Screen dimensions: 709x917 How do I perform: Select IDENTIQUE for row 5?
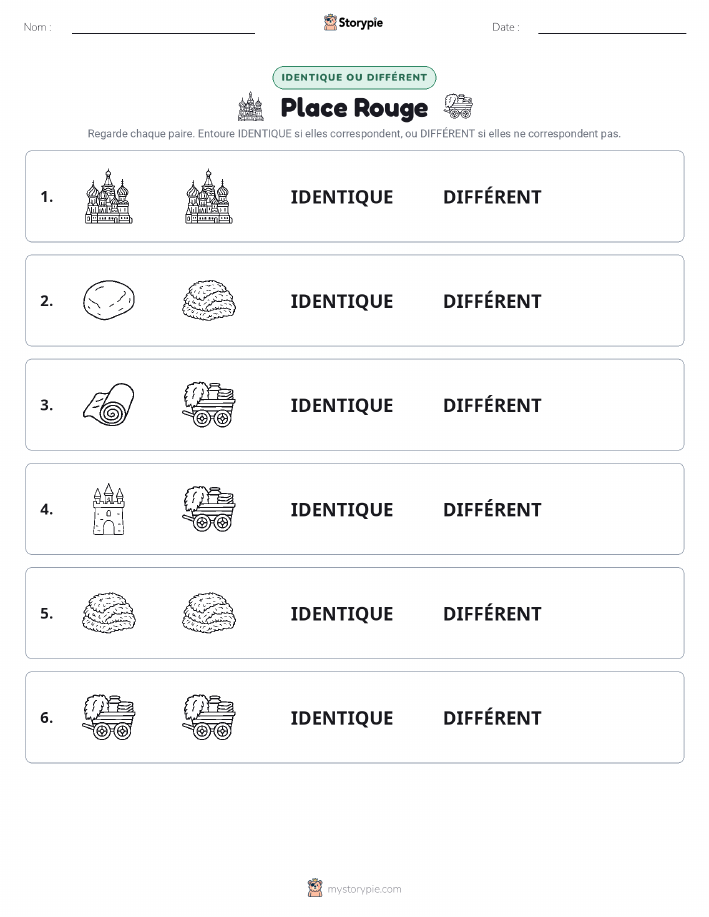click(x=342, y=614)
